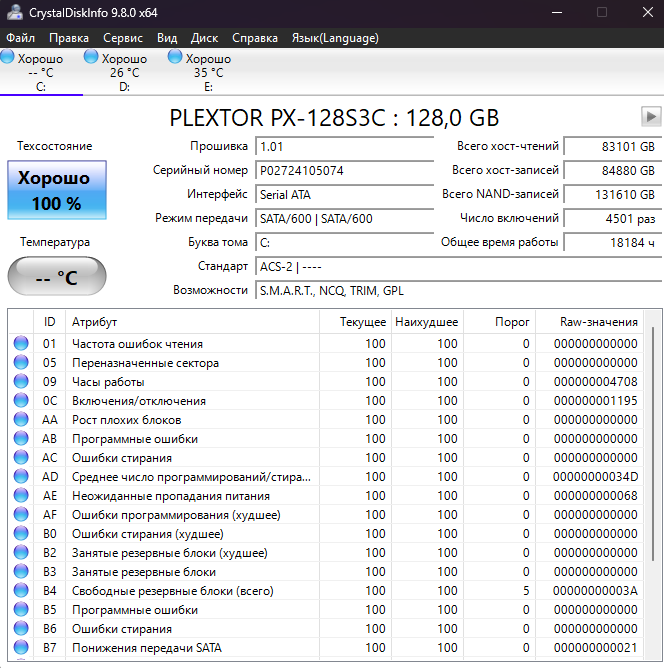Click status icon of attribute AD row

[21, 477]
